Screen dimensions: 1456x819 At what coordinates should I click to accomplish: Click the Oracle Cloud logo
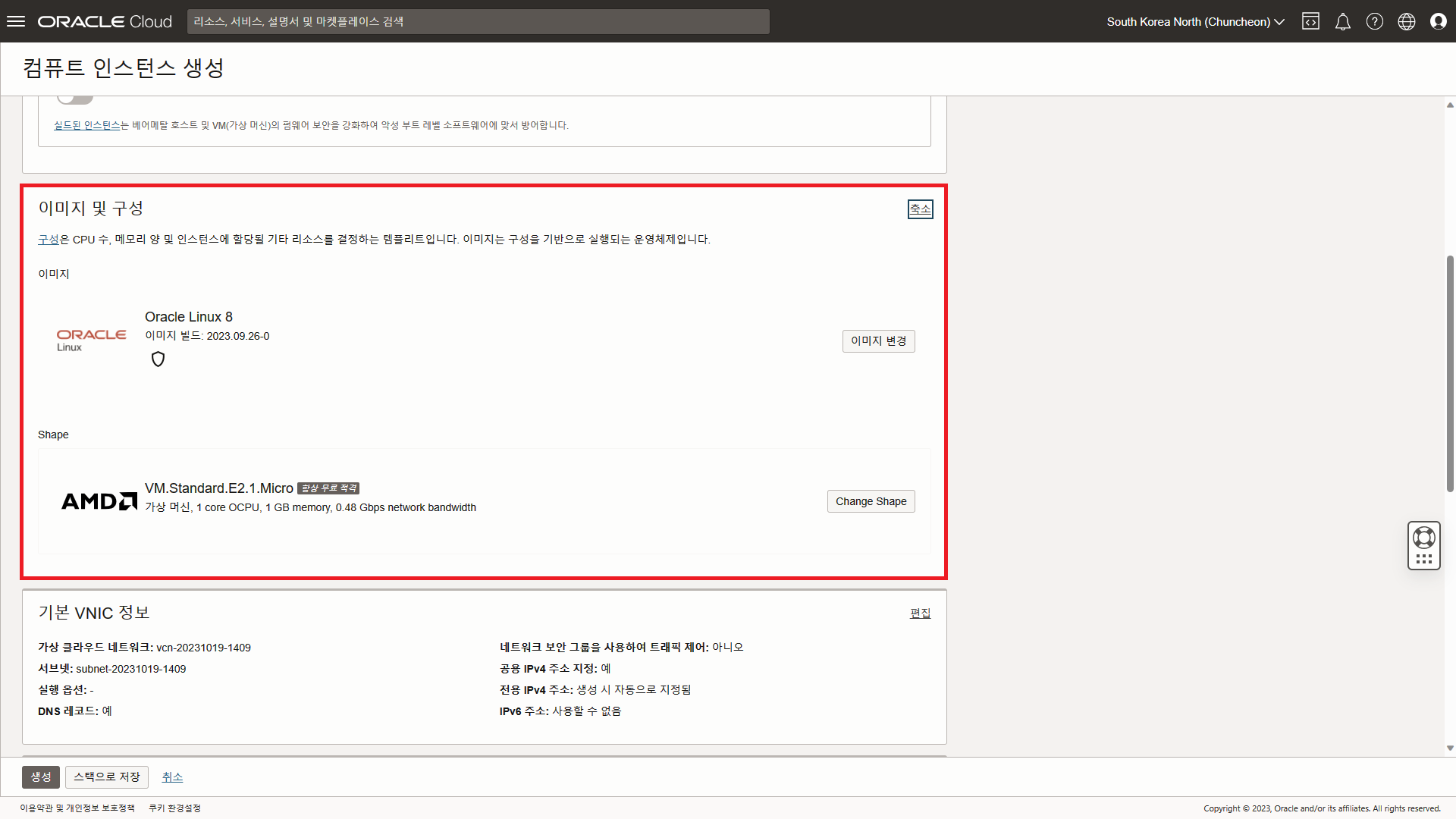point(105,21)
